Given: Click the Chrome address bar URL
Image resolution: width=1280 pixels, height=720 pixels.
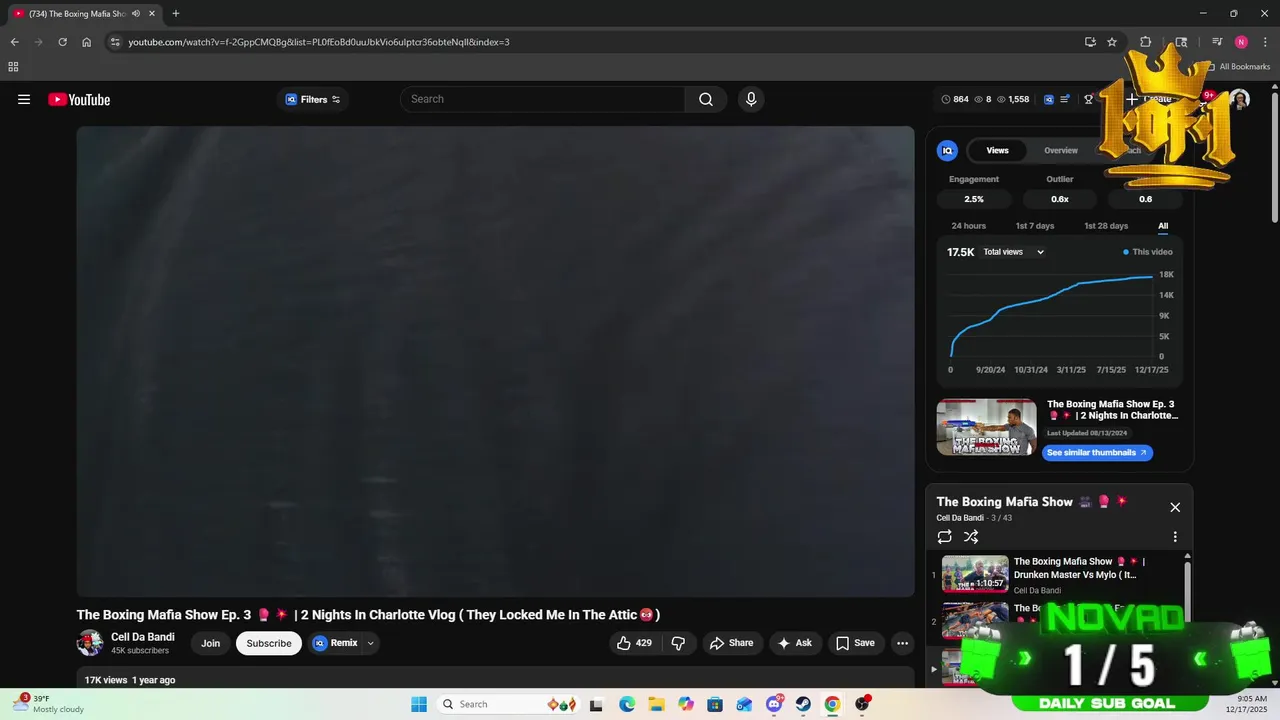Looking at the screenshot, I should [x=319, y=42].
